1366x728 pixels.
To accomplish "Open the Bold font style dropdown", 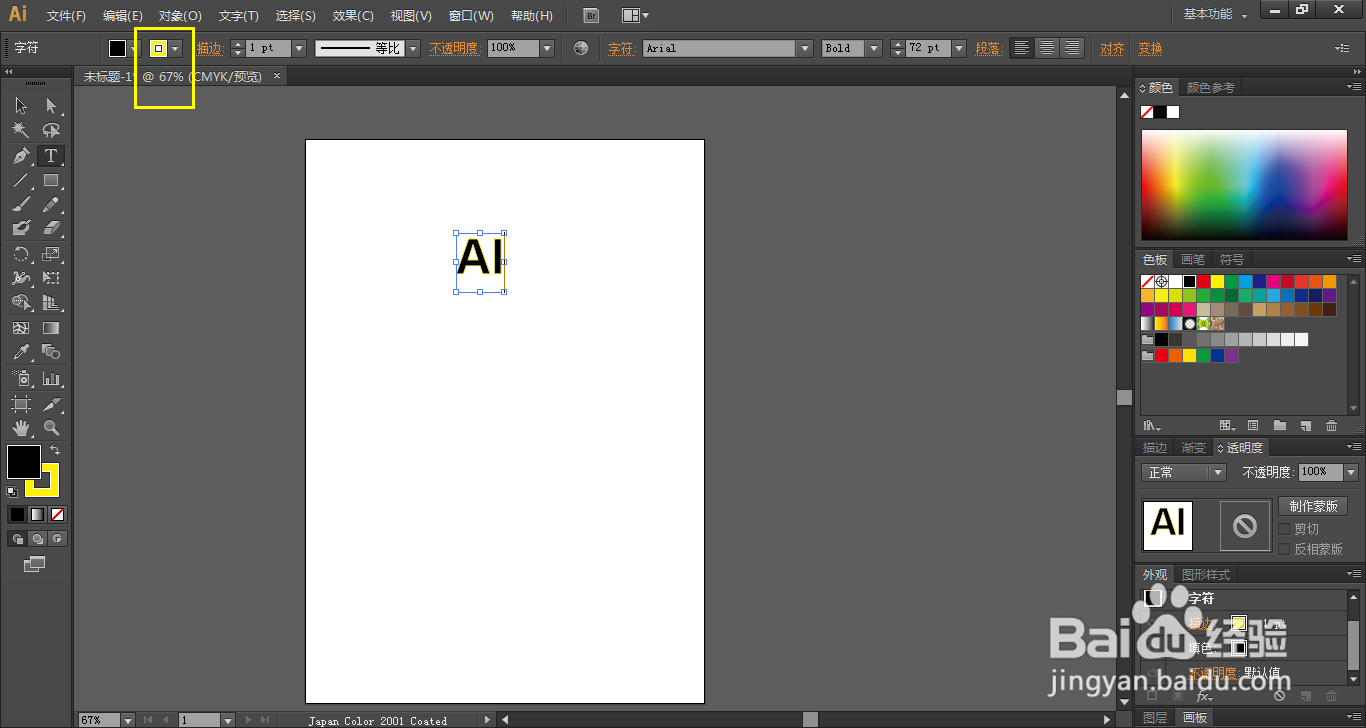I will (874, 48).
